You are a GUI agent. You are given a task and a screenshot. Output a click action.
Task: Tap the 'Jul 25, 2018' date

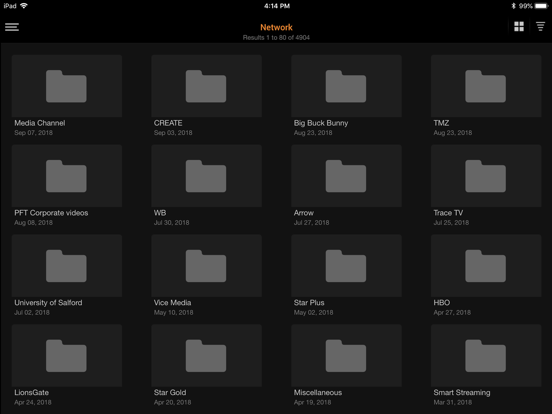click(451, 222)
